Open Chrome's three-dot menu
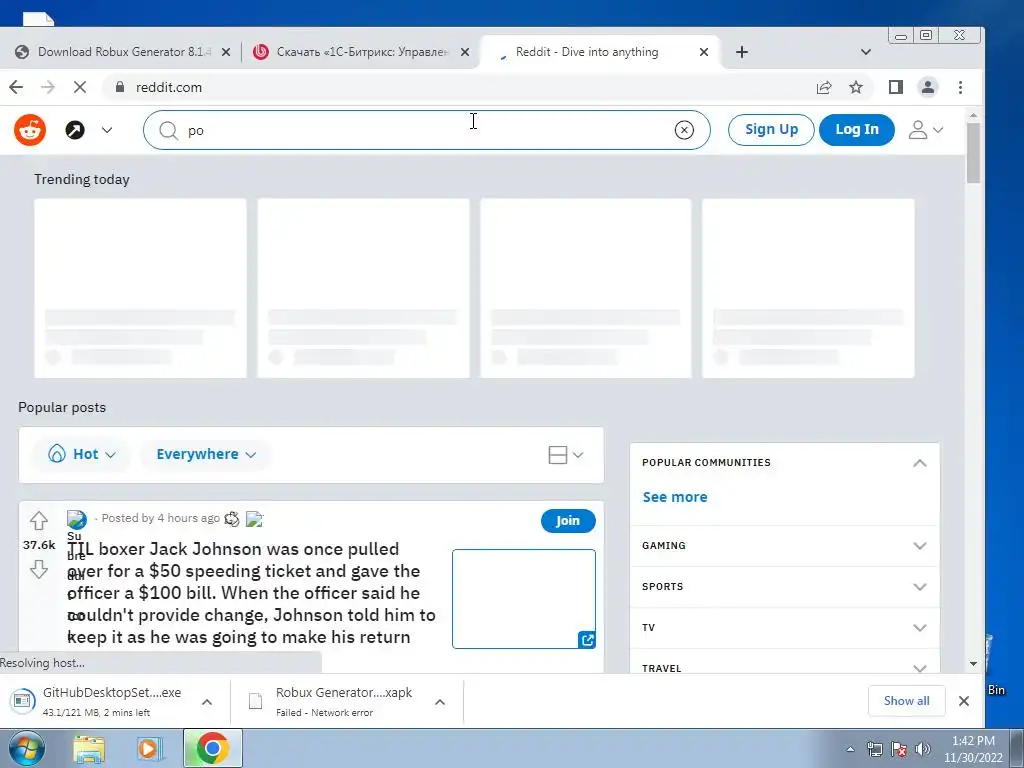This screenshot has height=768, width=1024. pyautogui.click(x=960, y=87)
